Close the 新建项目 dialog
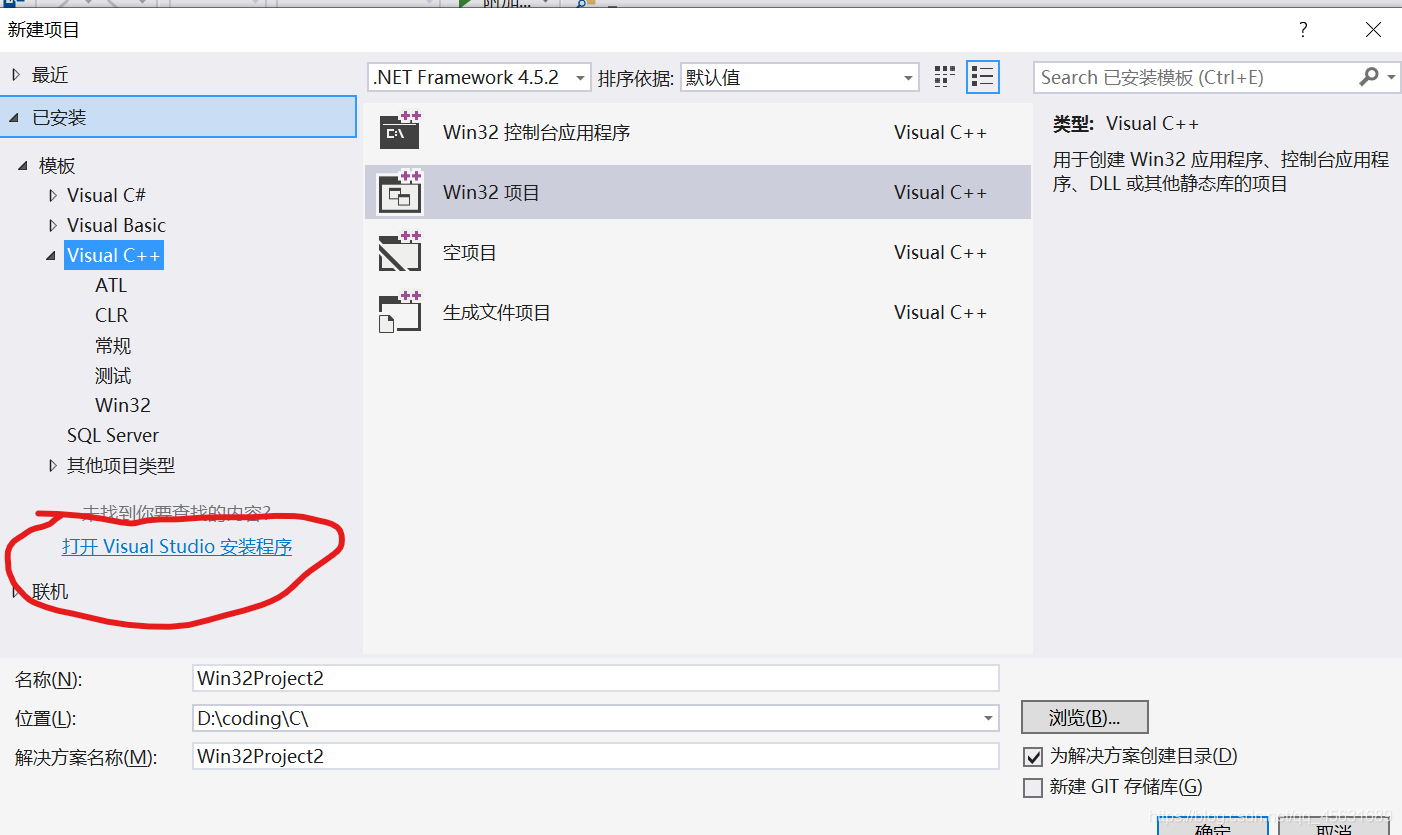This screenshot has width=1402, height=835. pyautogui.click(x=1373, y=30)
